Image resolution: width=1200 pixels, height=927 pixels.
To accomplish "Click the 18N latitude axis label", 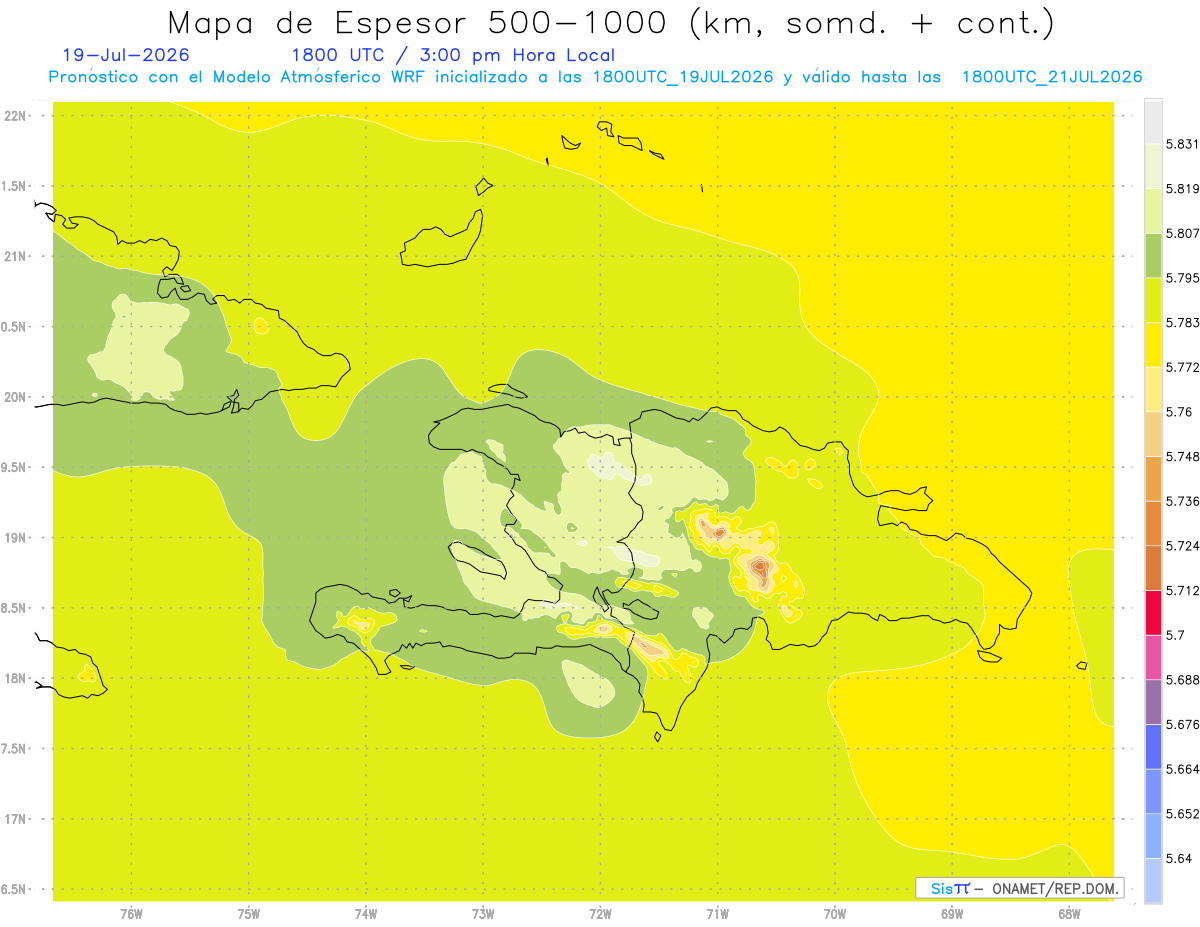I will click(x=15, y=678).
